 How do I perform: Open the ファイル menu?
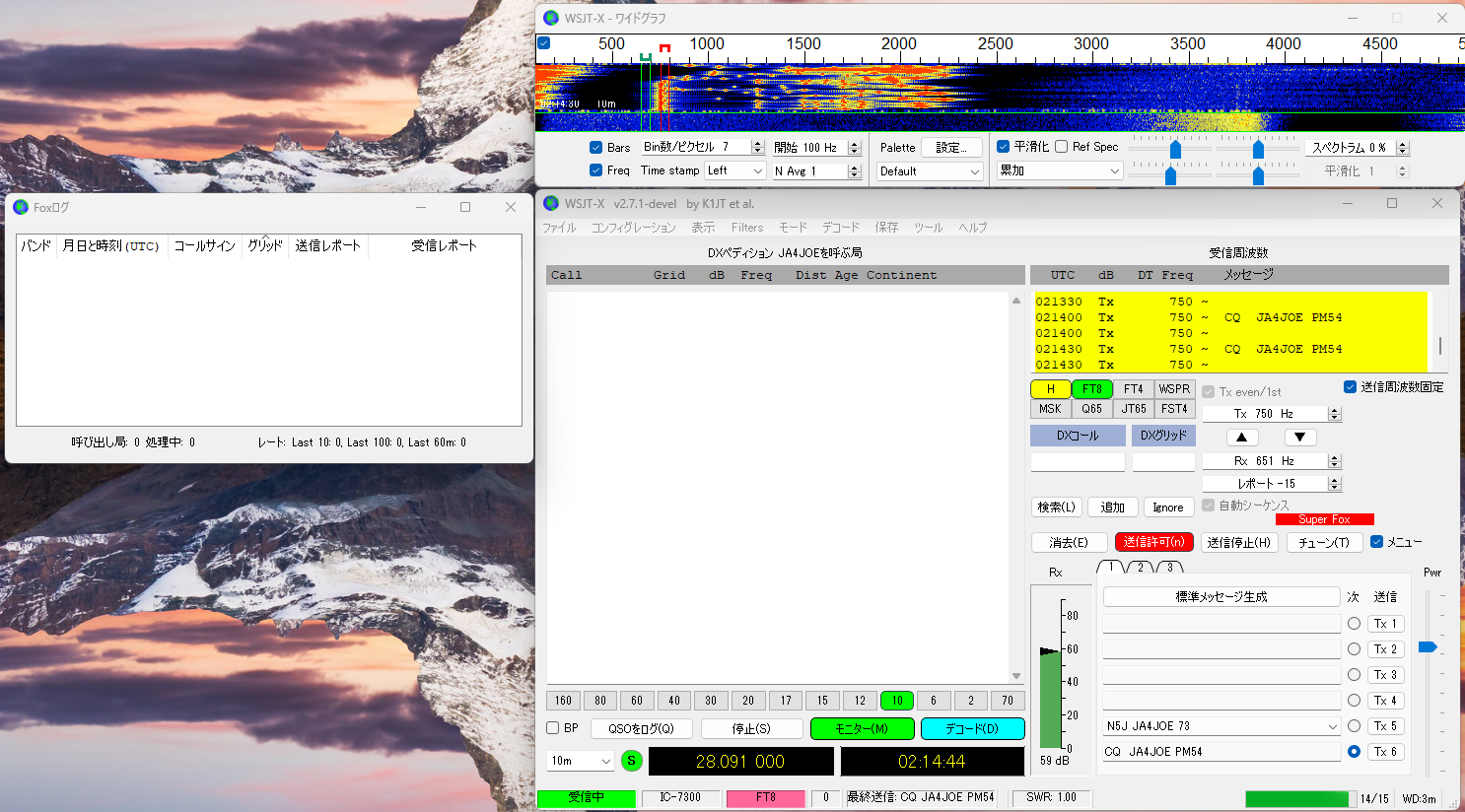pyautogui.click(x=559, y=228)
